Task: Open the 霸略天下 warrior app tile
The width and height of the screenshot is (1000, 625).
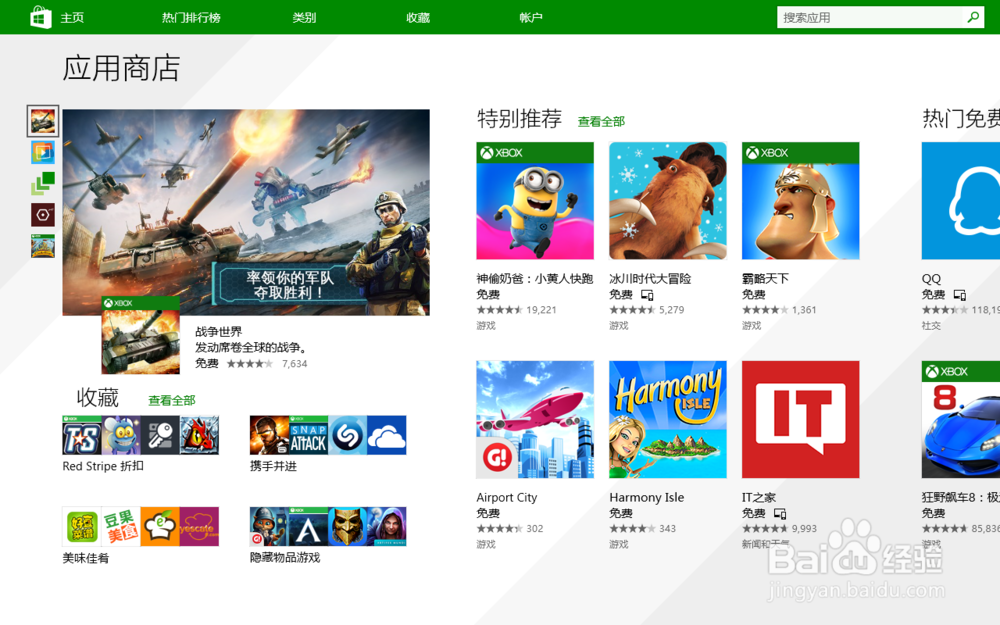Action: coord(800,201)
